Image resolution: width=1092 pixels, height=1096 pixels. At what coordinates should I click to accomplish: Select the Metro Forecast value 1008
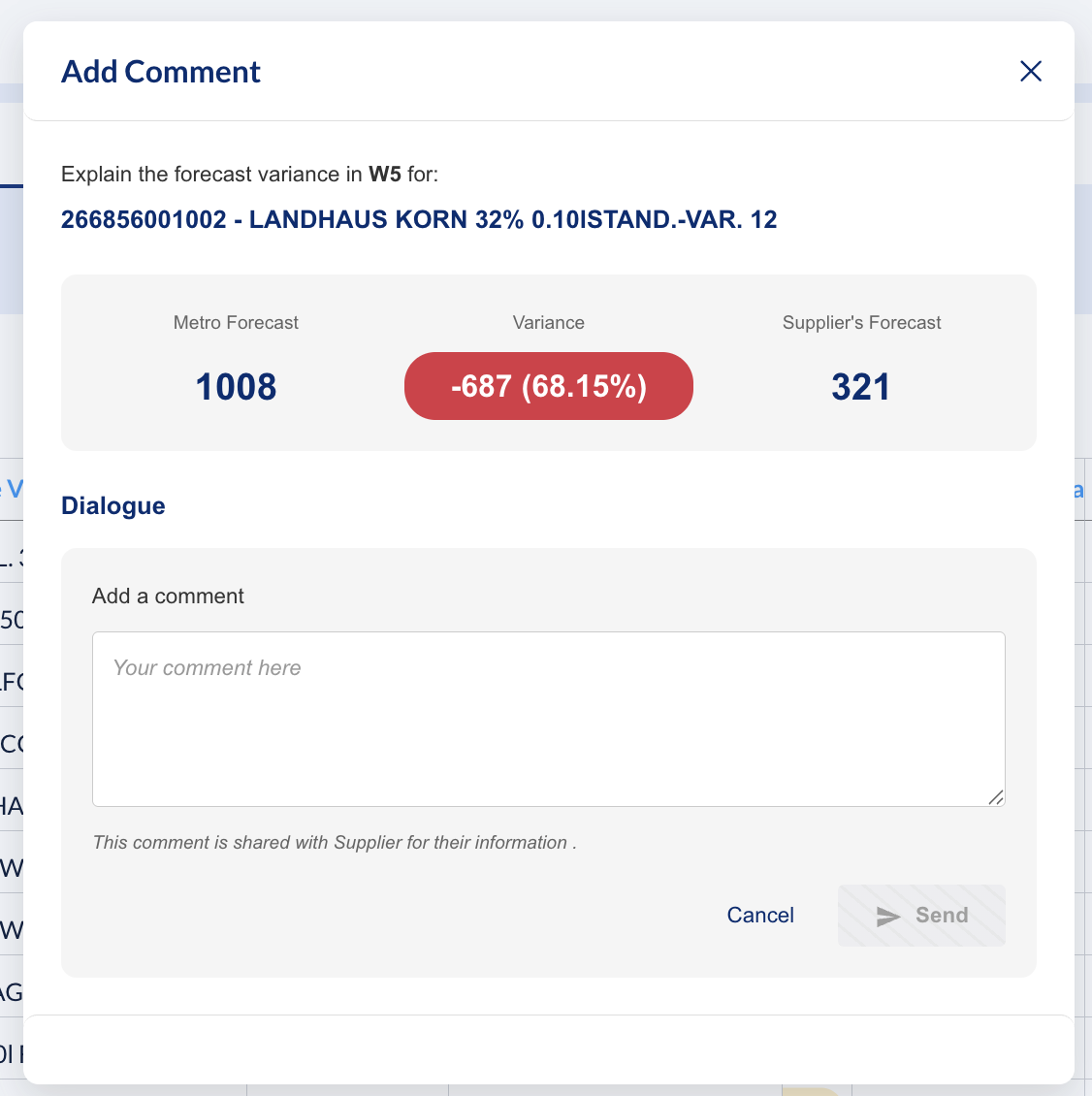coord(237,387)
